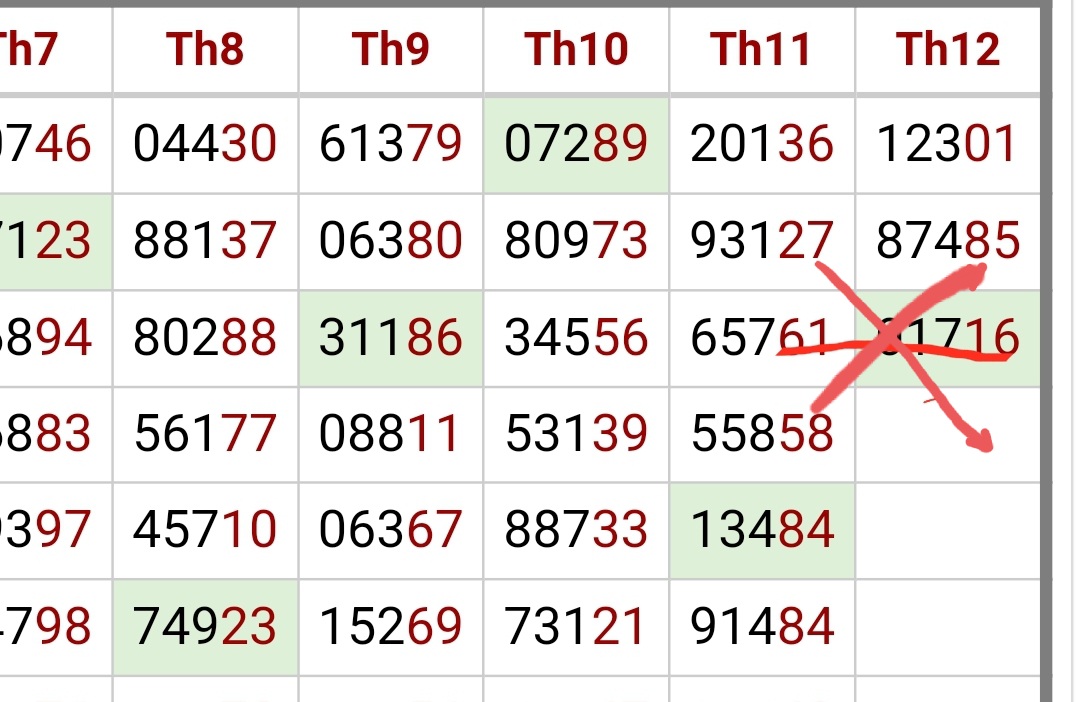Click the Th12 column header
This screenshot has width=1080, height=702.
[x=948, y=48]
